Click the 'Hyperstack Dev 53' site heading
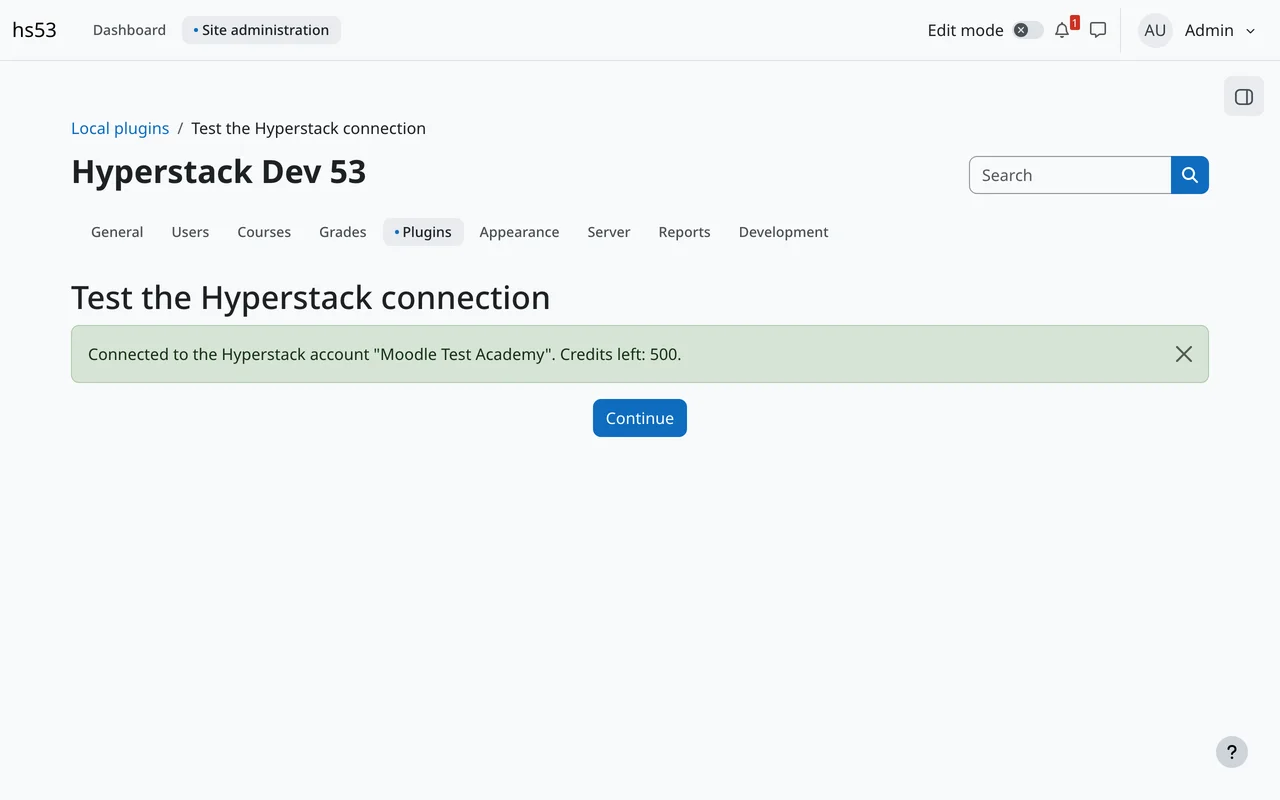1280x800 pixels. (x=219, y=172)
